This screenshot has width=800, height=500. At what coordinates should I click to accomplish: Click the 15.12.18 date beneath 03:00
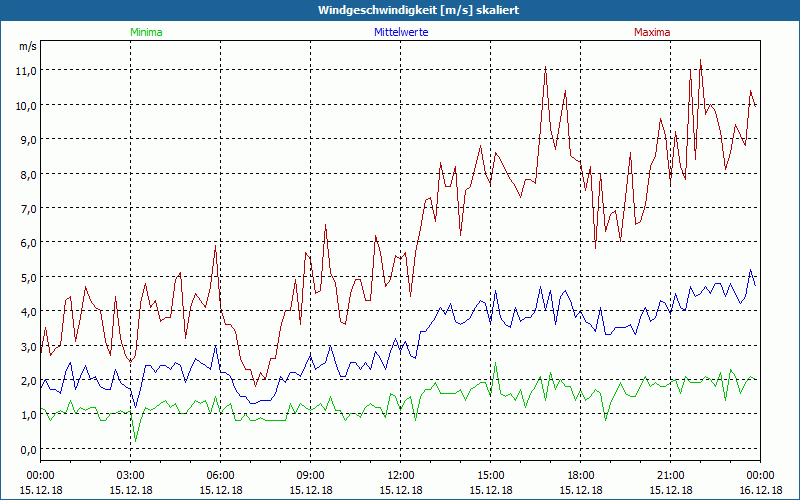[131, 490]
